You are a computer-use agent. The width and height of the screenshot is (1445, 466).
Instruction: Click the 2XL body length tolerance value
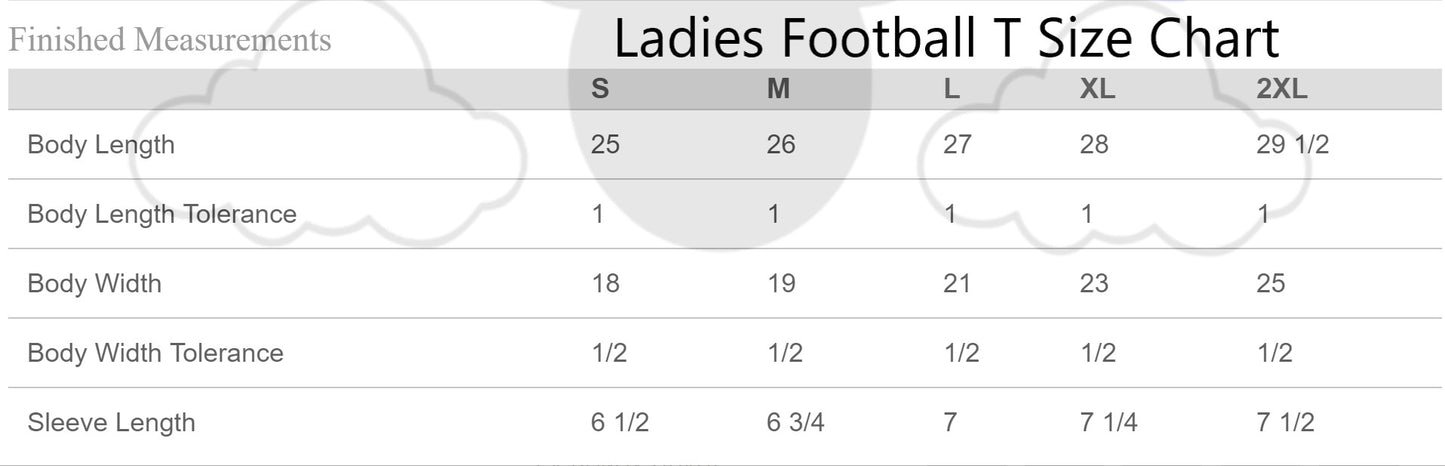click(x=1263, y=214)
